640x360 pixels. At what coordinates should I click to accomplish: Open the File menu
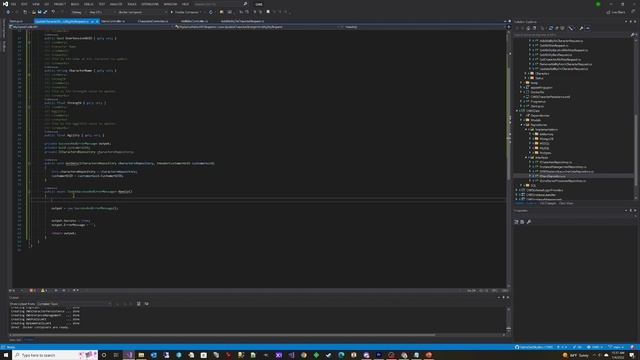click(x=13, y=4)
